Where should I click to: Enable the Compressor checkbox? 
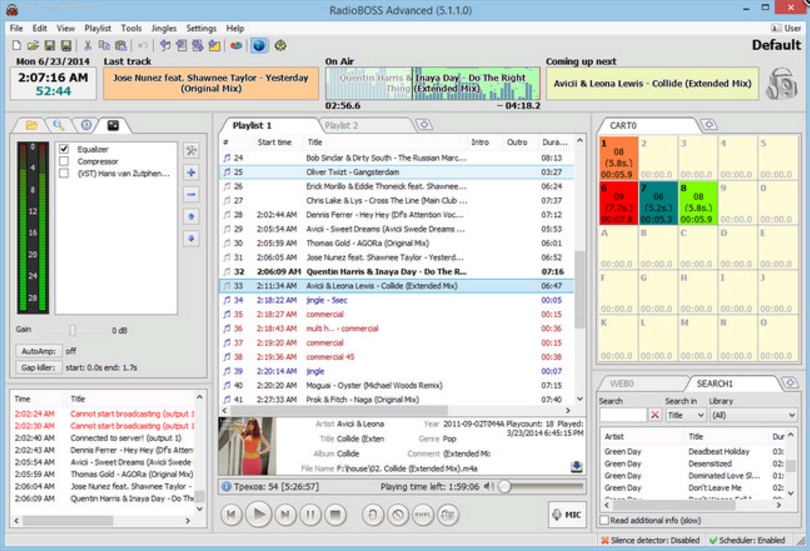tap(64, 161)
